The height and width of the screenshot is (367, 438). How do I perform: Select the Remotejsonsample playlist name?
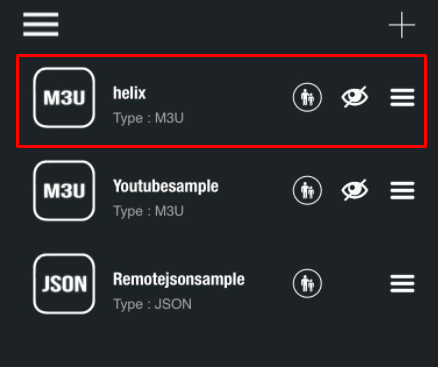179,279
